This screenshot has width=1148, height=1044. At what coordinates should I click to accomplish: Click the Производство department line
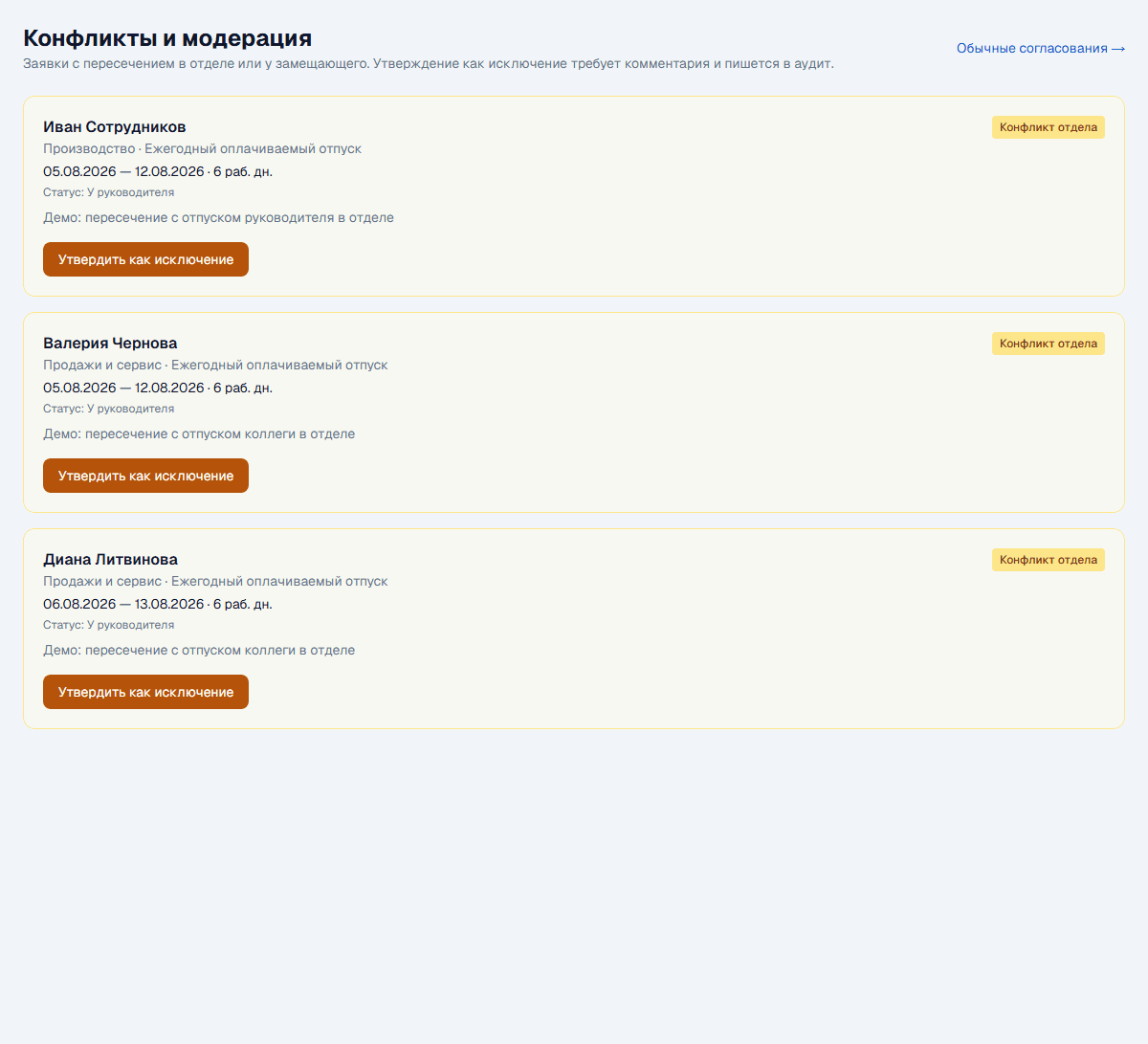(202, 149)
